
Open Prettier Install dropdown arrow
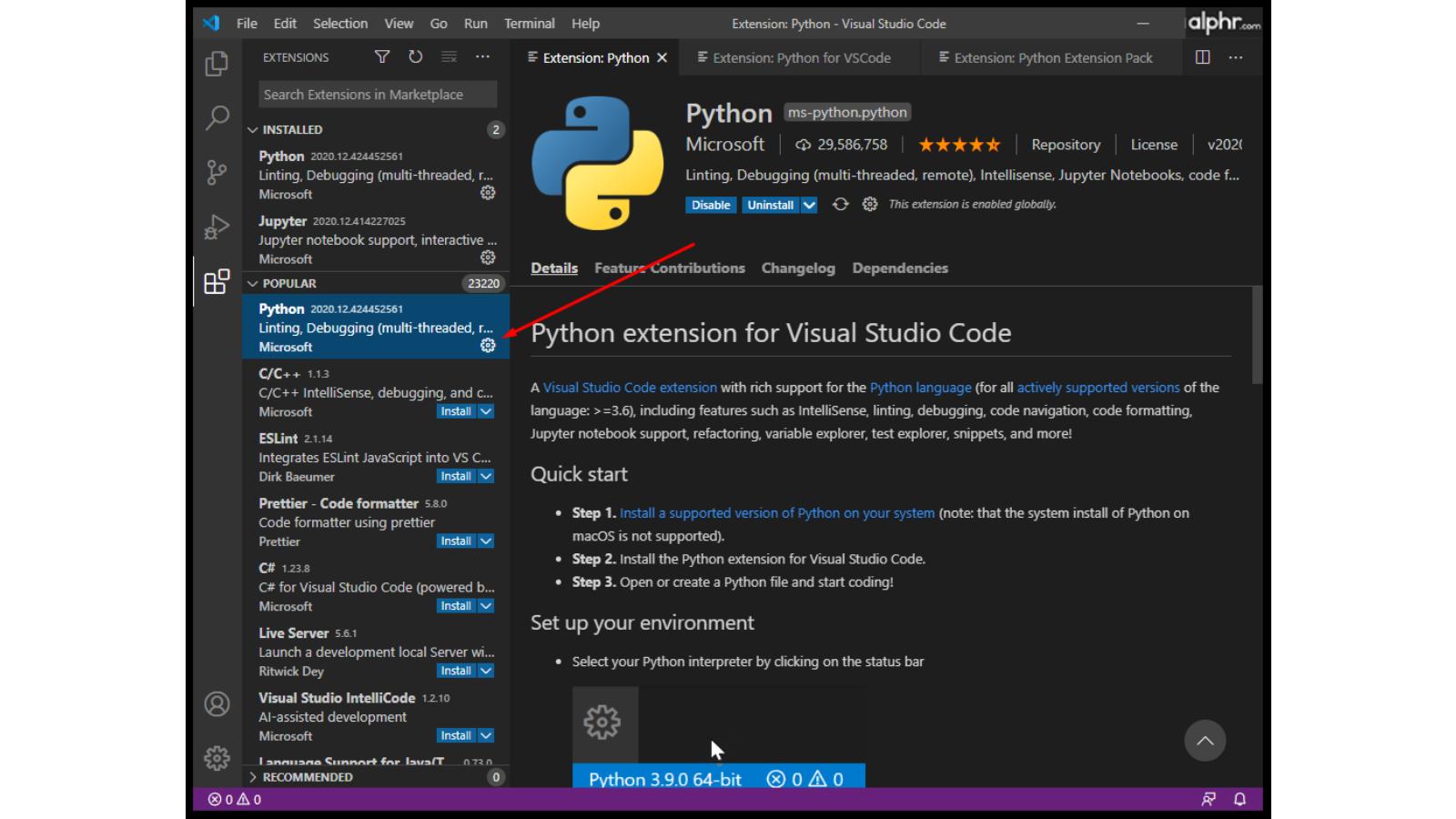486,541
